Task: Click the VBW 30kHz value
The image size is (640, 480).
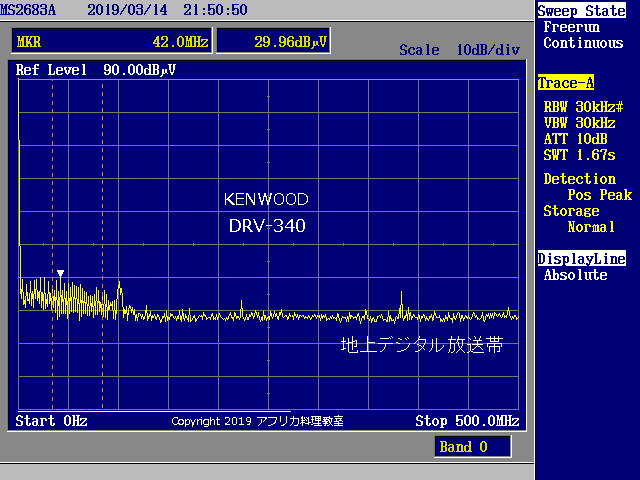Action: 580,123
